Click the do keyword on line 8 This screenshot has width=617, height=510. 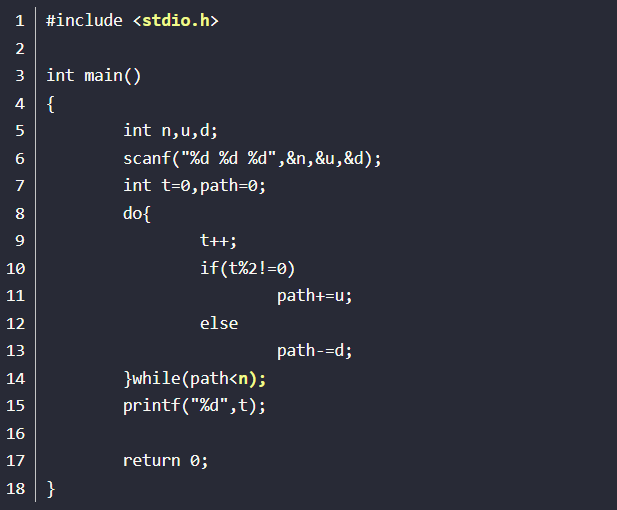(x=133, y=213)
